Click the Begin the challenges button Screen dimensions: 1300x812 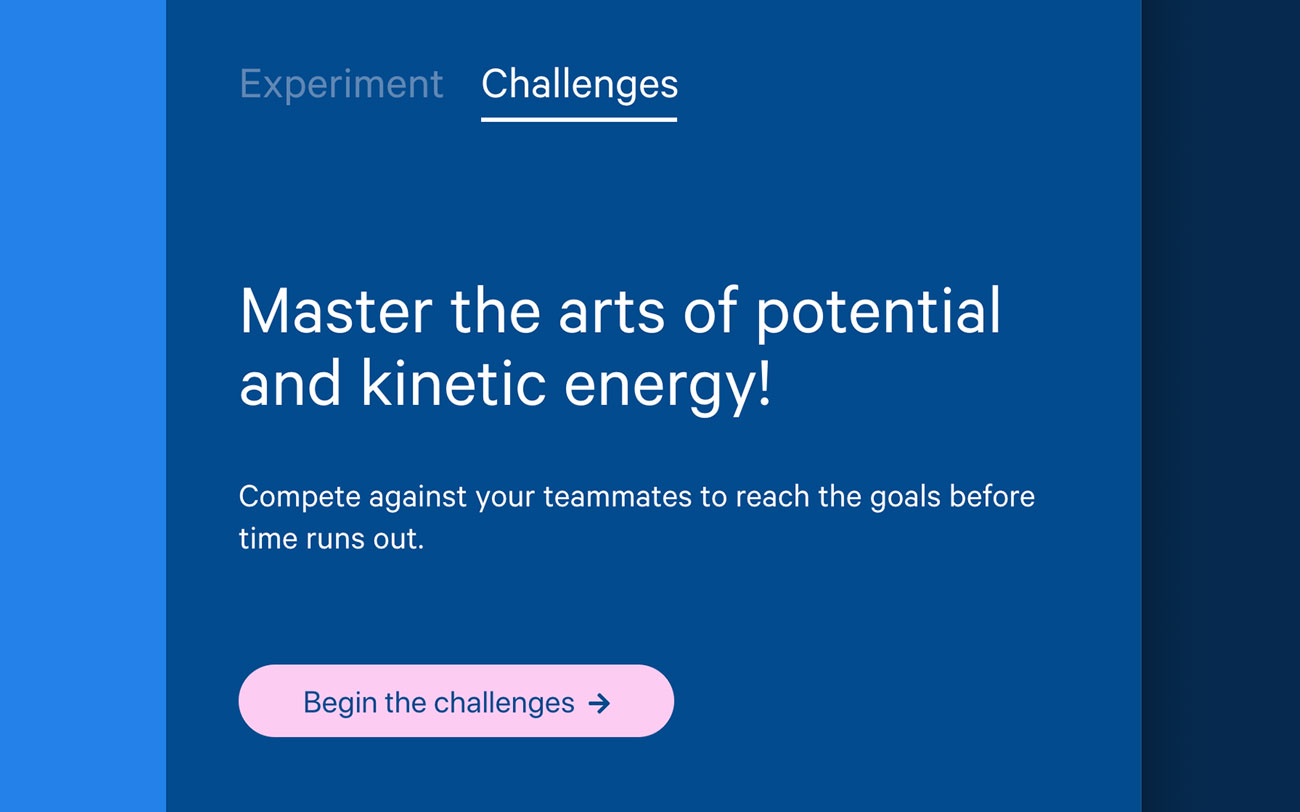point(456,701)
